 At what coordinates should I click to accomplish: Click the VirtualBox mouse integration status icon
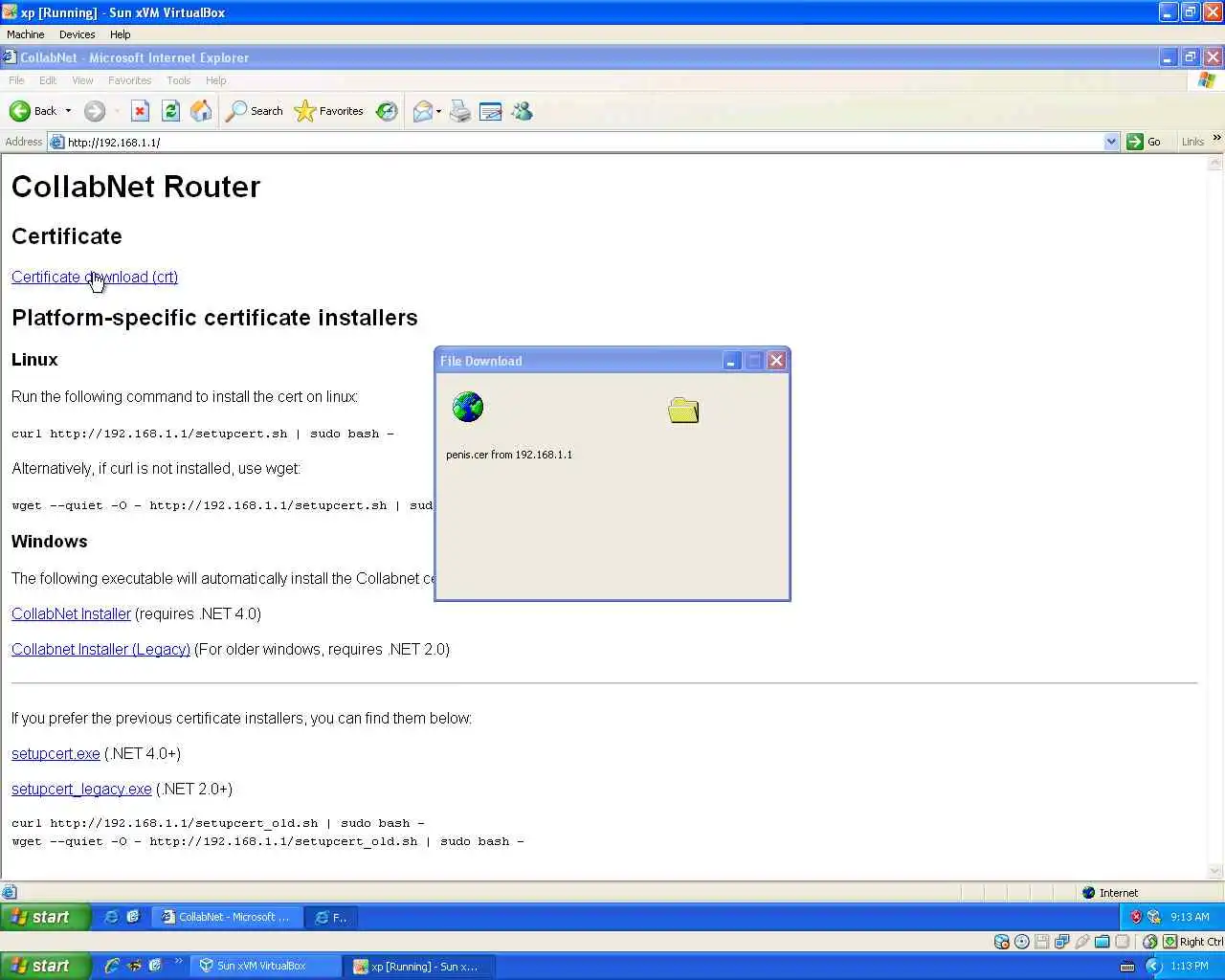(x=1150, y=942)
